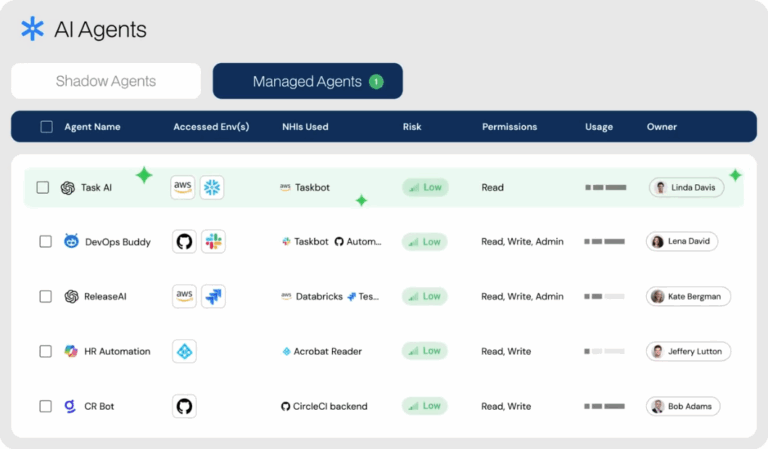The width and height of the screenshot is (768, 449).
Task: Open owner Linda Davis profile chip
Action: tap(686, 187)
